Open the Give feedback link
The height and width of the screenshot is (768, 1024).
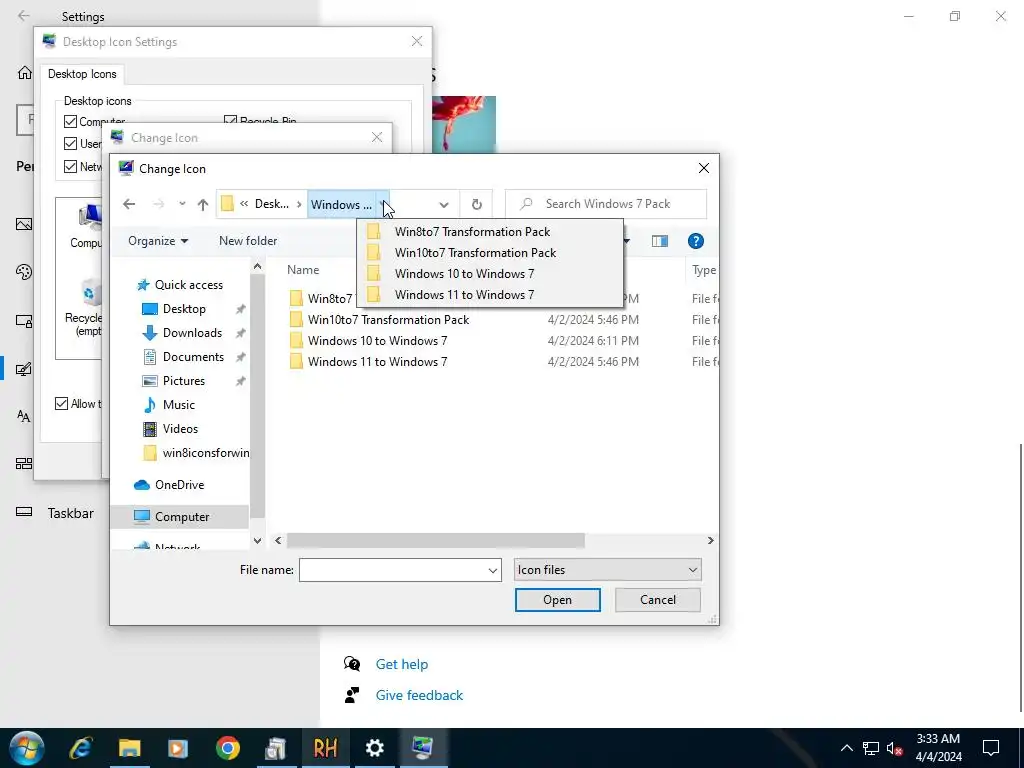point(419,696)
